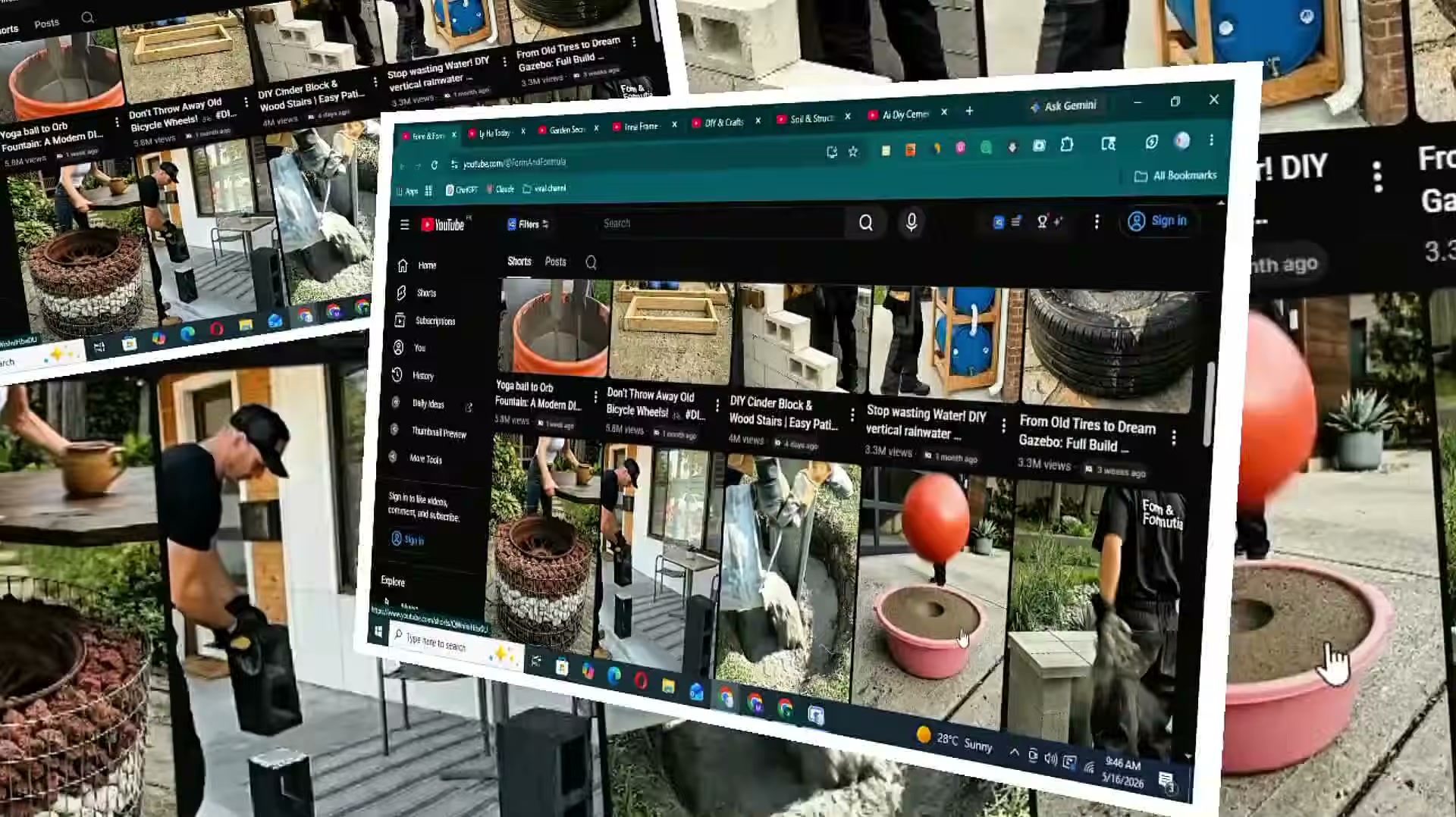The width and height of the screenshot is (1456, 817).
Task: Close the Inne Frame browser tab
Action: pyautogui.click(x=674, y=125)
